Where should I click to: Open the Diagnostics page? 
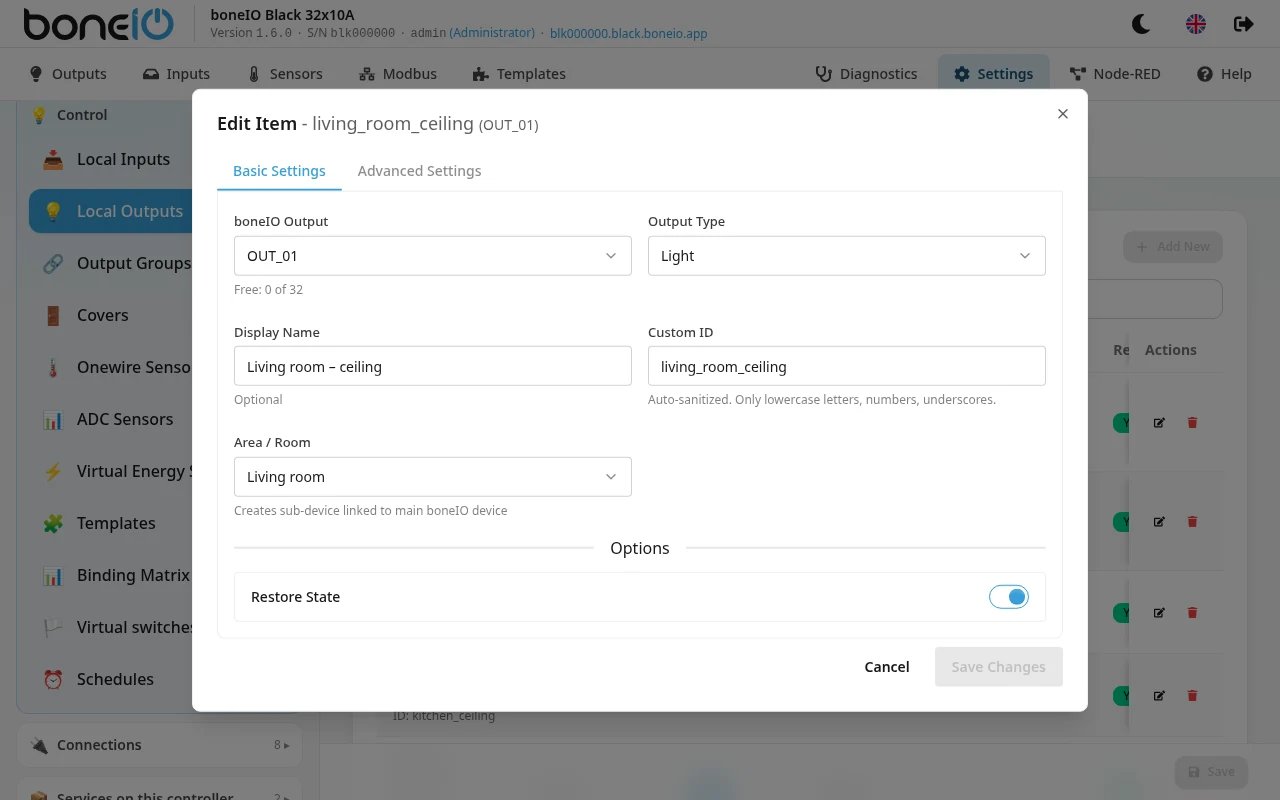[866, 74]
